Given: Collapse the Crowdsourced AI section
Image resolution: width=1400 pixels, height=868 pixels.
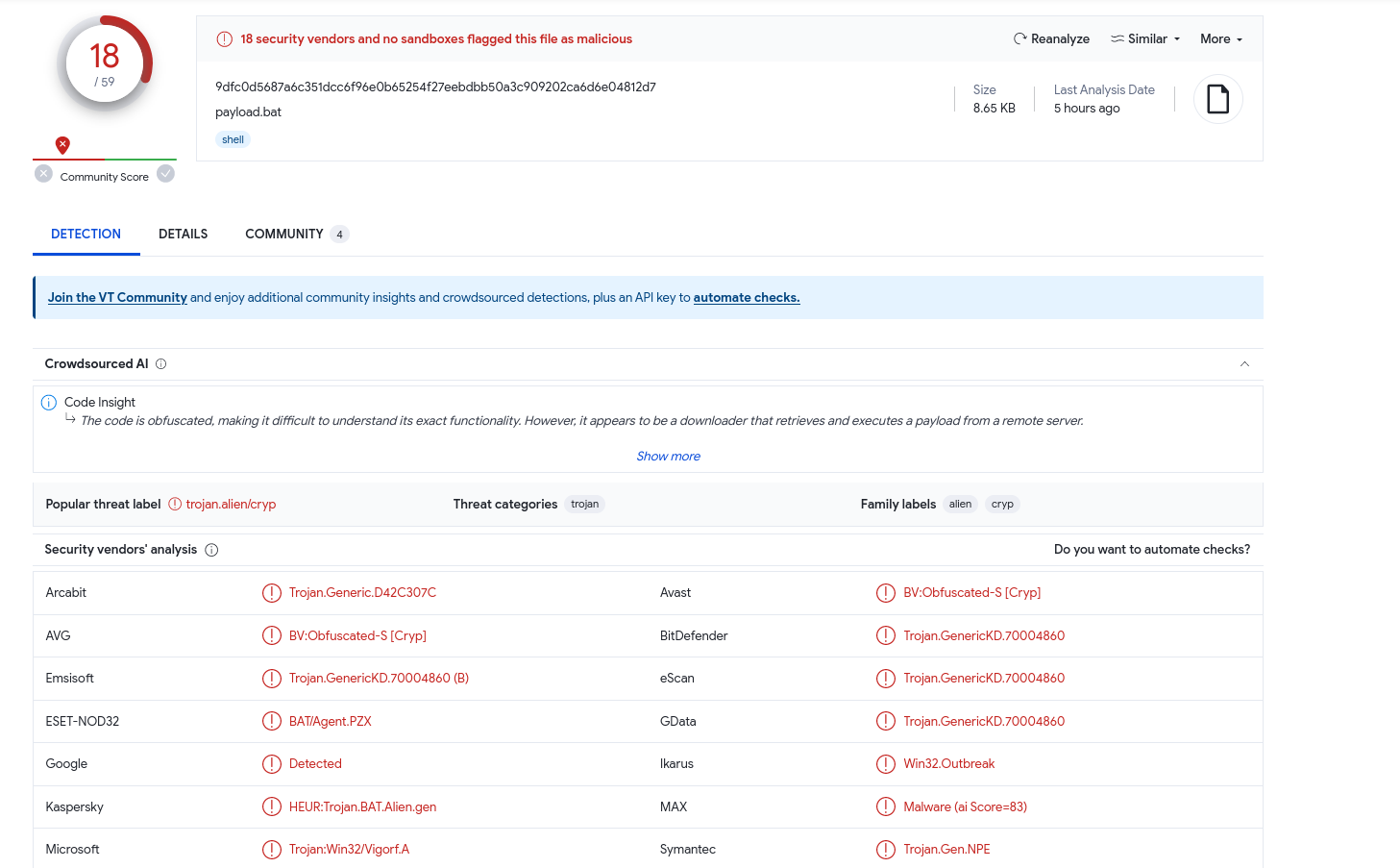Looking at the screenshot, I should tap(1244, 363).
